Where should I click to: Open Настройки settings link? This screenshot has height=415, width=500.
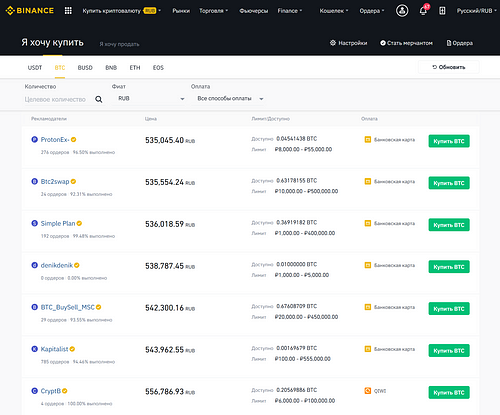point(348,43)
